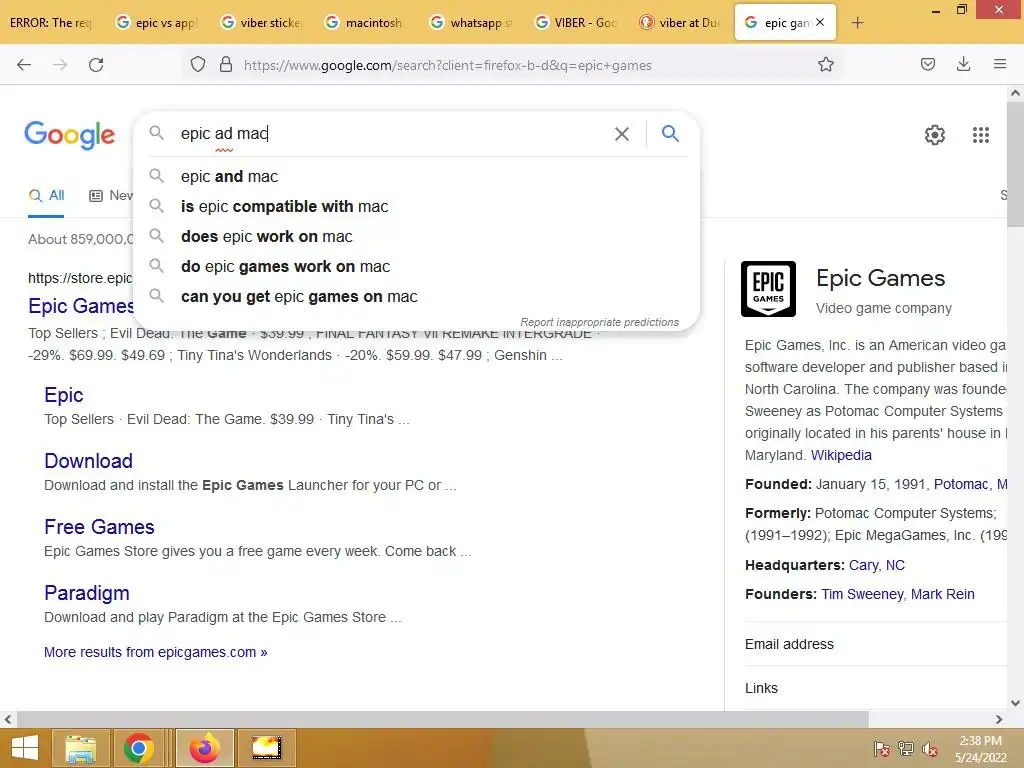The width and height of the screenshot is (1024, 768).
Task: Switch to the 'macintosh' tab
Action: (366, 23)
